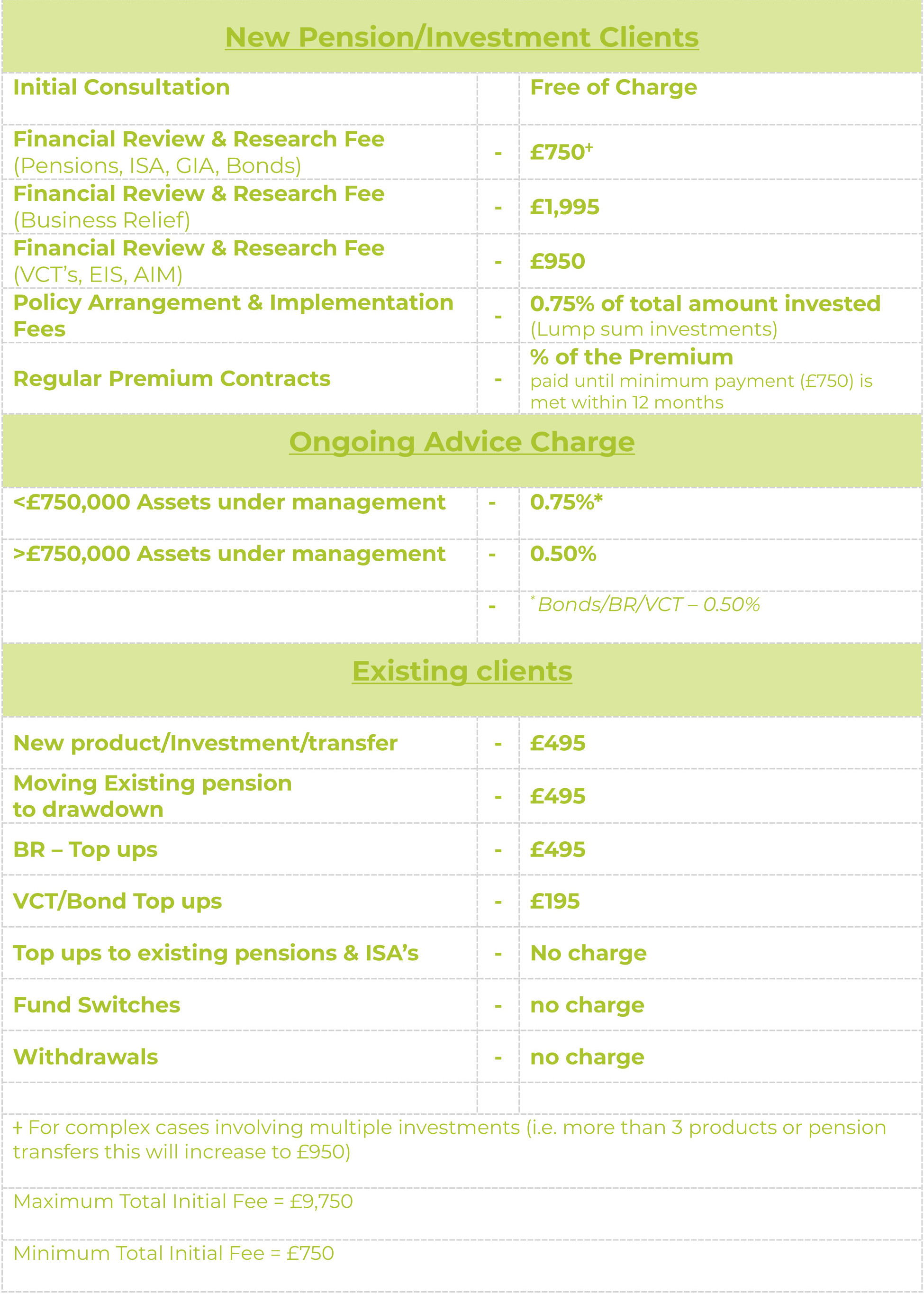
Task: Click the Maximum Total Initial Fee line
Action: (x=182, y=1201)
